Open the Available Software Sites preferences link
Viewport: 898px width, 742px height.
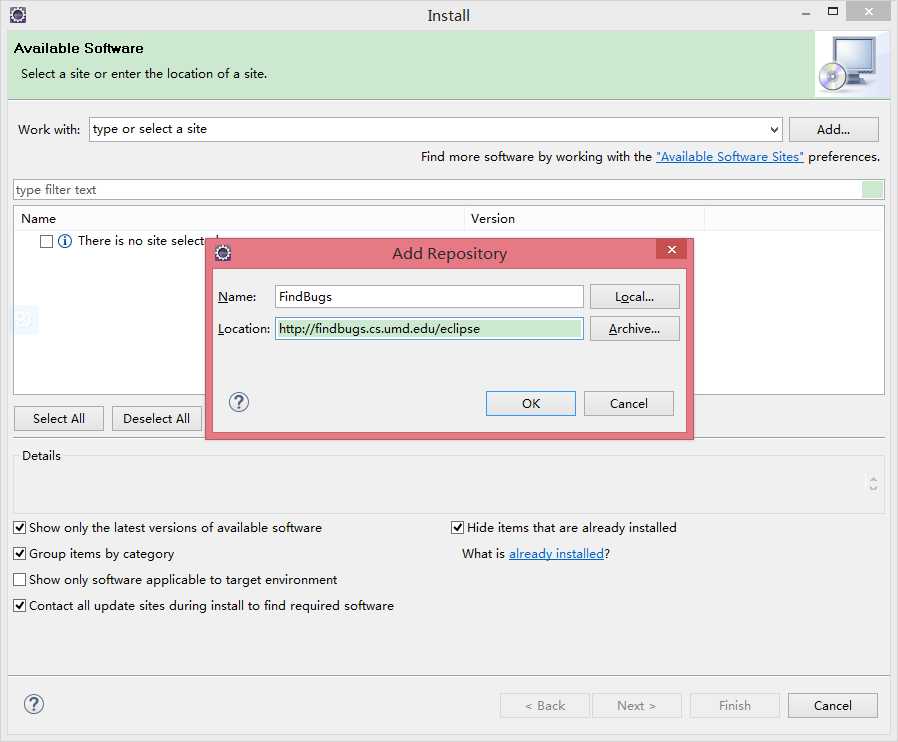[730, 157]
